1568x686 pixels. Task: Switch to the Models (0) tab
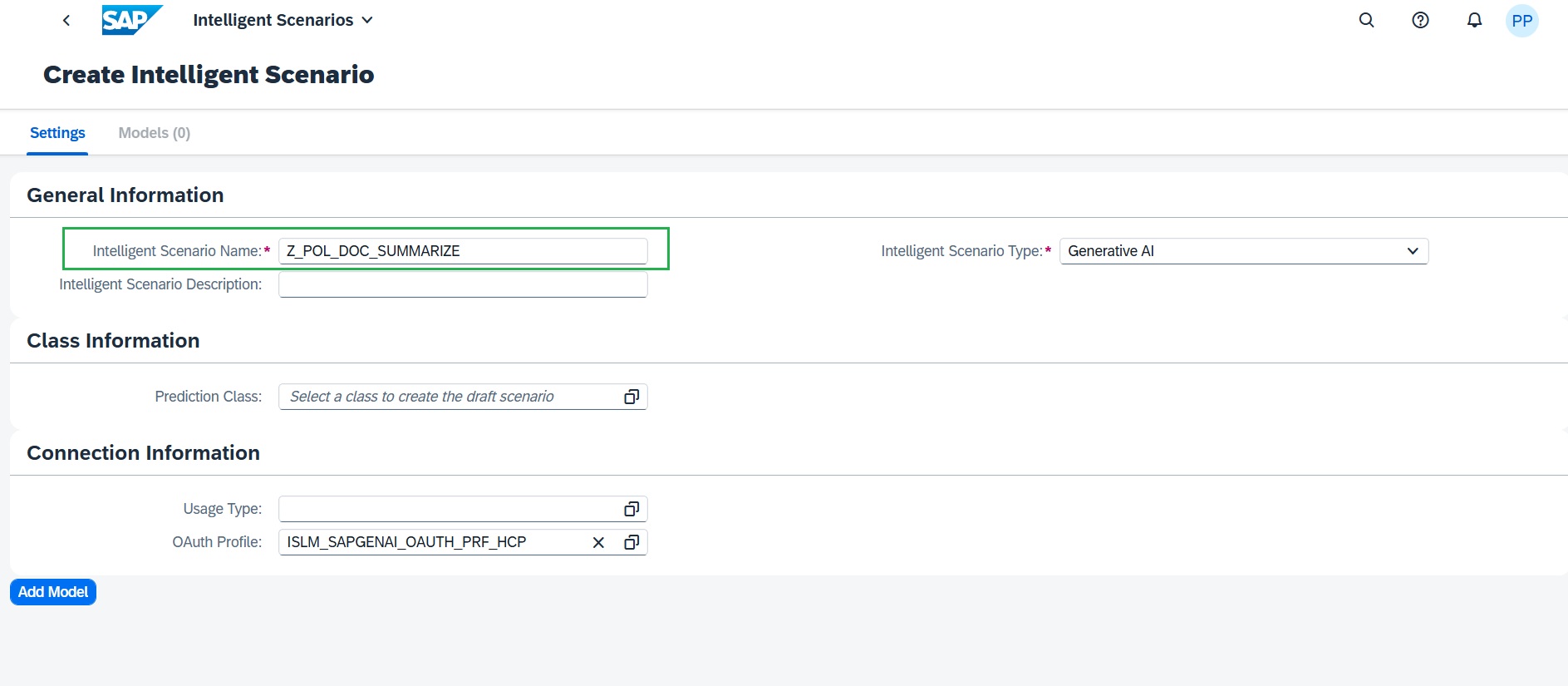(x=155, y=133)
